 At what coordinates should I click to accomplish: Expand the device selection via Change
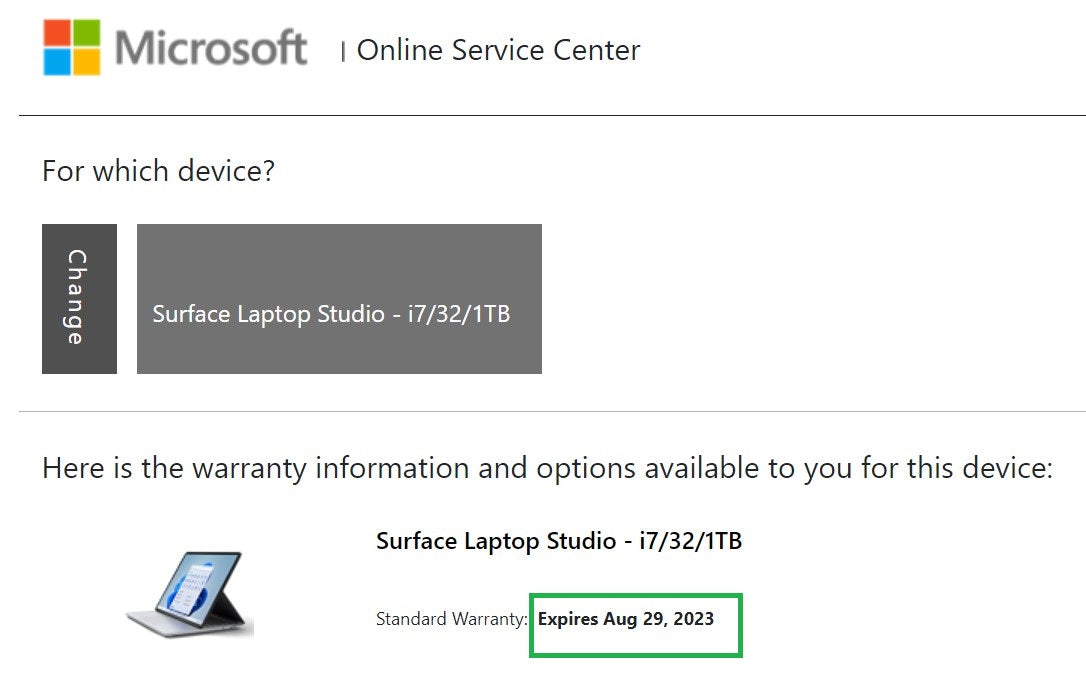(x=78, y=298)
